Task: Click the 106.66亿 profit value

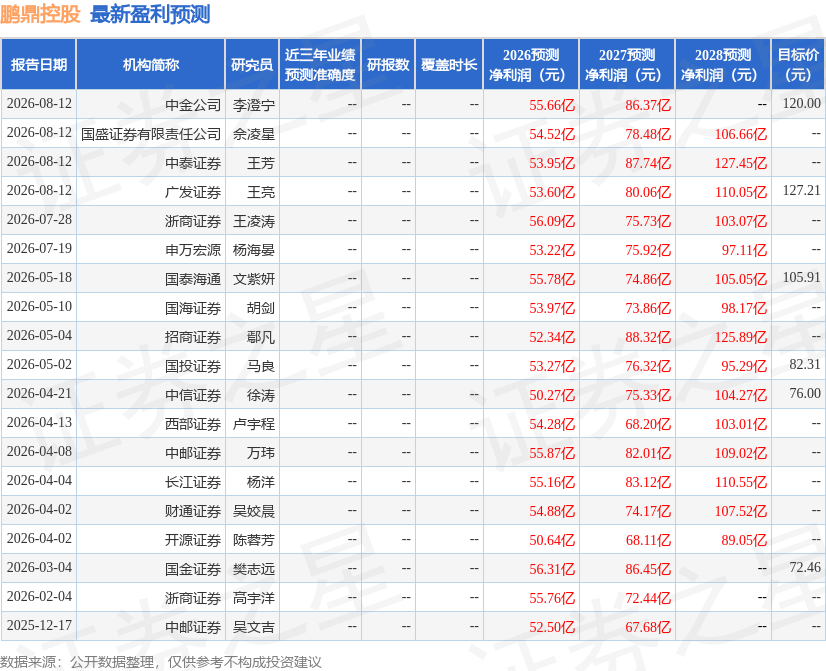Action: tap(741, 134)
